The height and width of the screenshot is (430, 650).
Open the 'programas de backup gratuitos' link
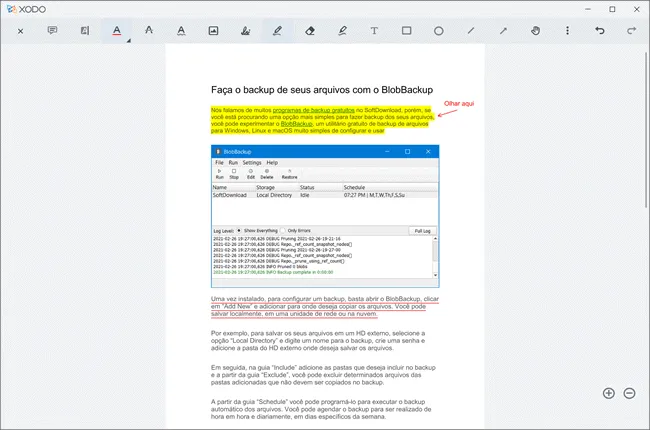[313, 110]
